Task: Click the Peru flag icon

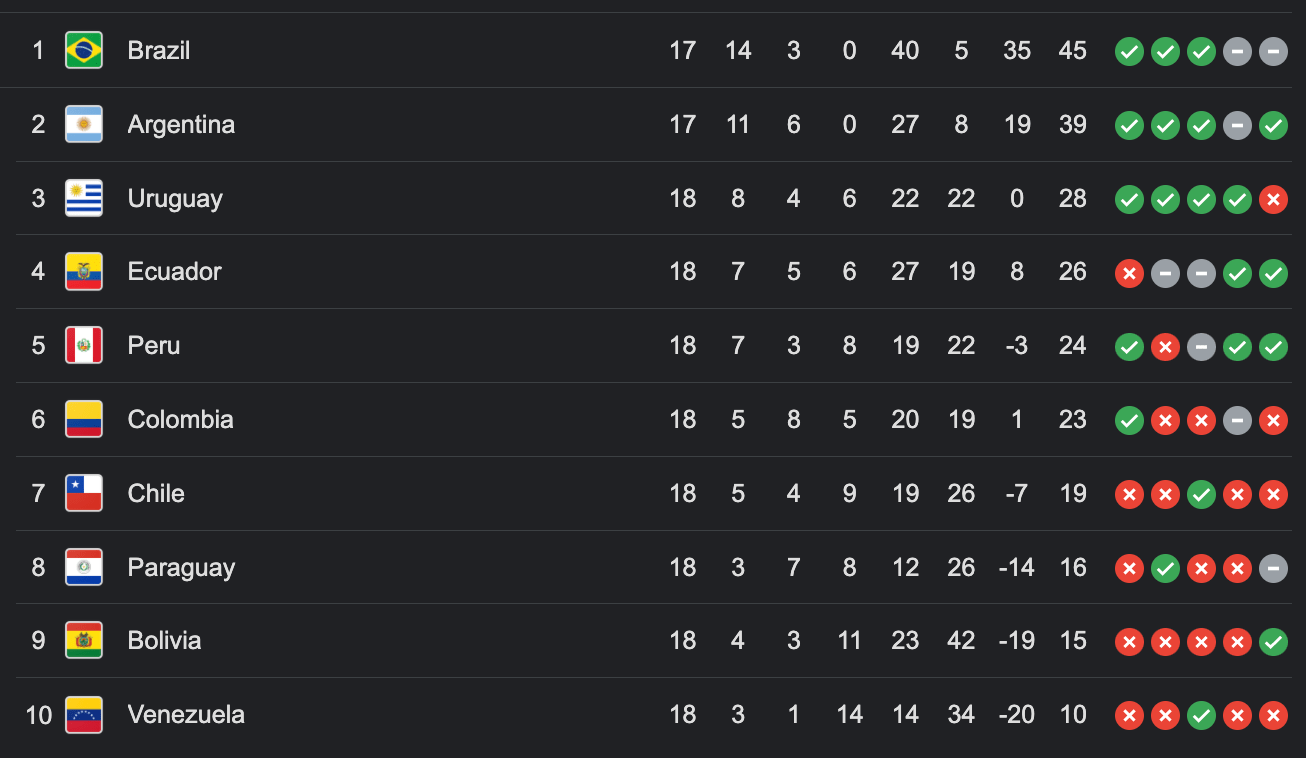Action: pyautogui.click(x=84, y=345)
